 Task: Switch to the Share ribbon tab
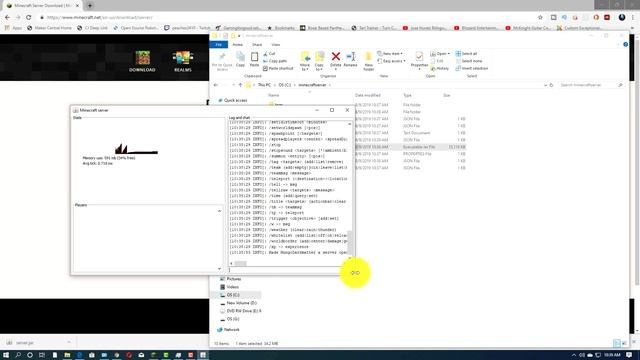pyautogui.click(x=257, y=44)
